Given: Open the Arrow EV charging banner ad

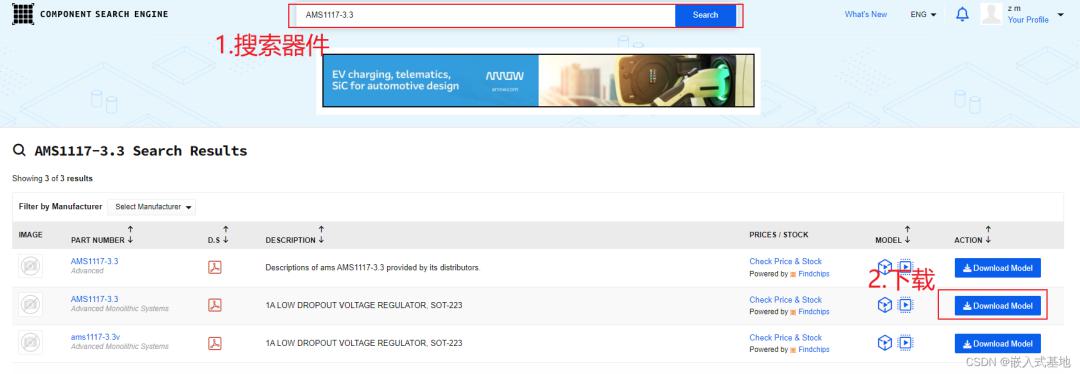Looking at the screenshot, I should tap(539, 80).
